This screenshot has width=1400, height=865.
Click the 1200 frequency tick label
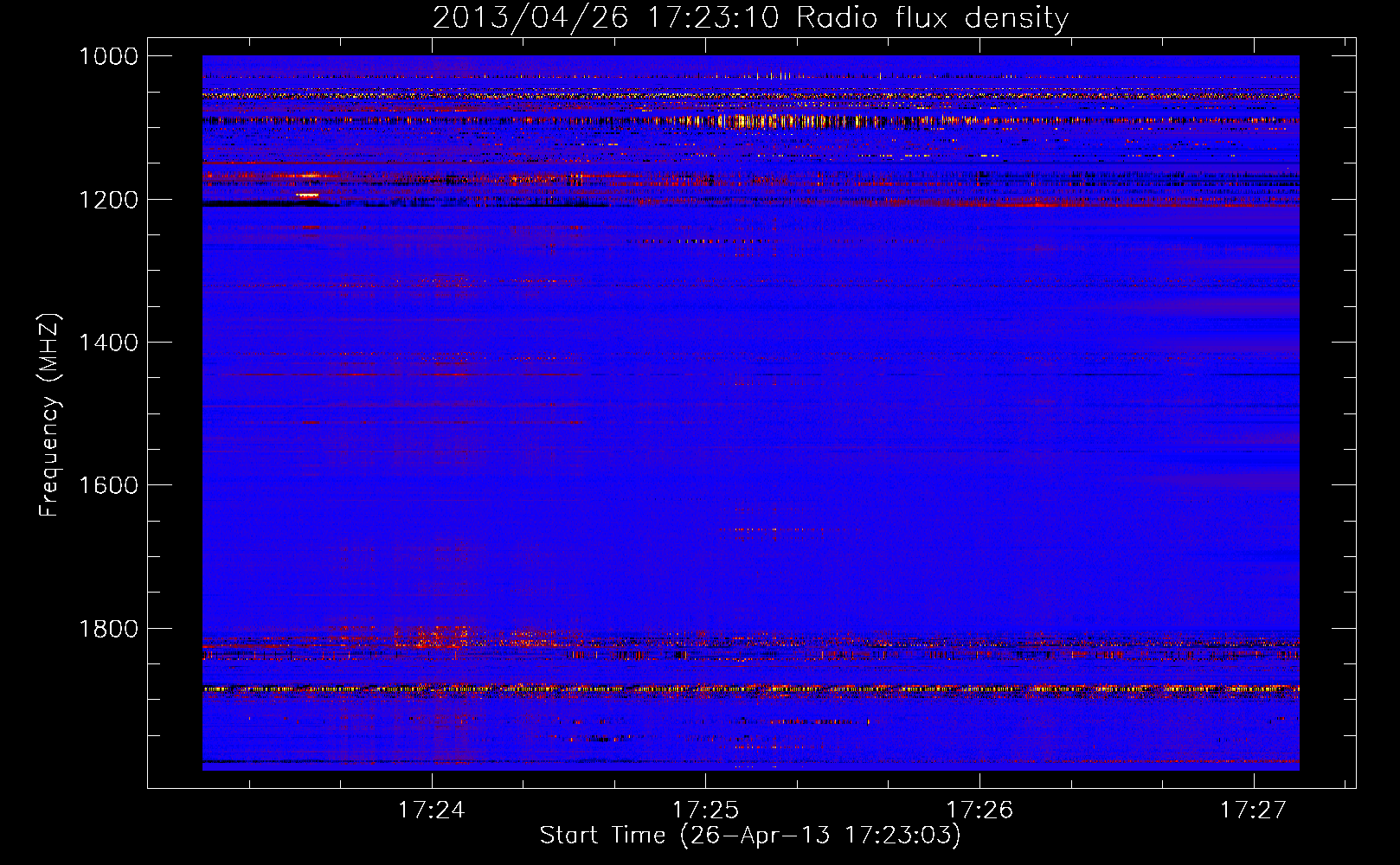click(x=108, y=200)
